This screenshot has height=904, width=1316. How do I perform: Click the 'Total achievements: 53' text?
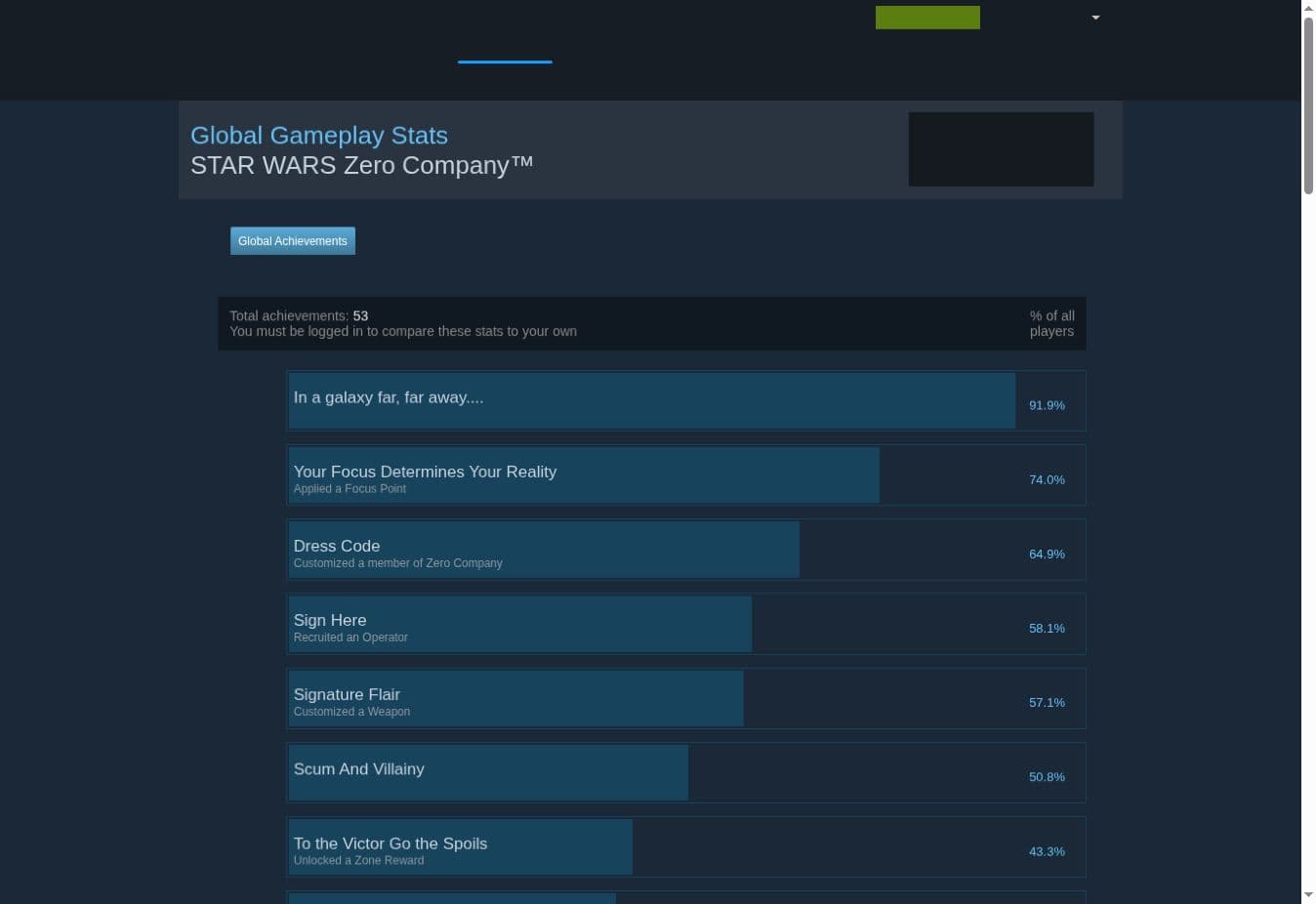(x=299, y=316)
